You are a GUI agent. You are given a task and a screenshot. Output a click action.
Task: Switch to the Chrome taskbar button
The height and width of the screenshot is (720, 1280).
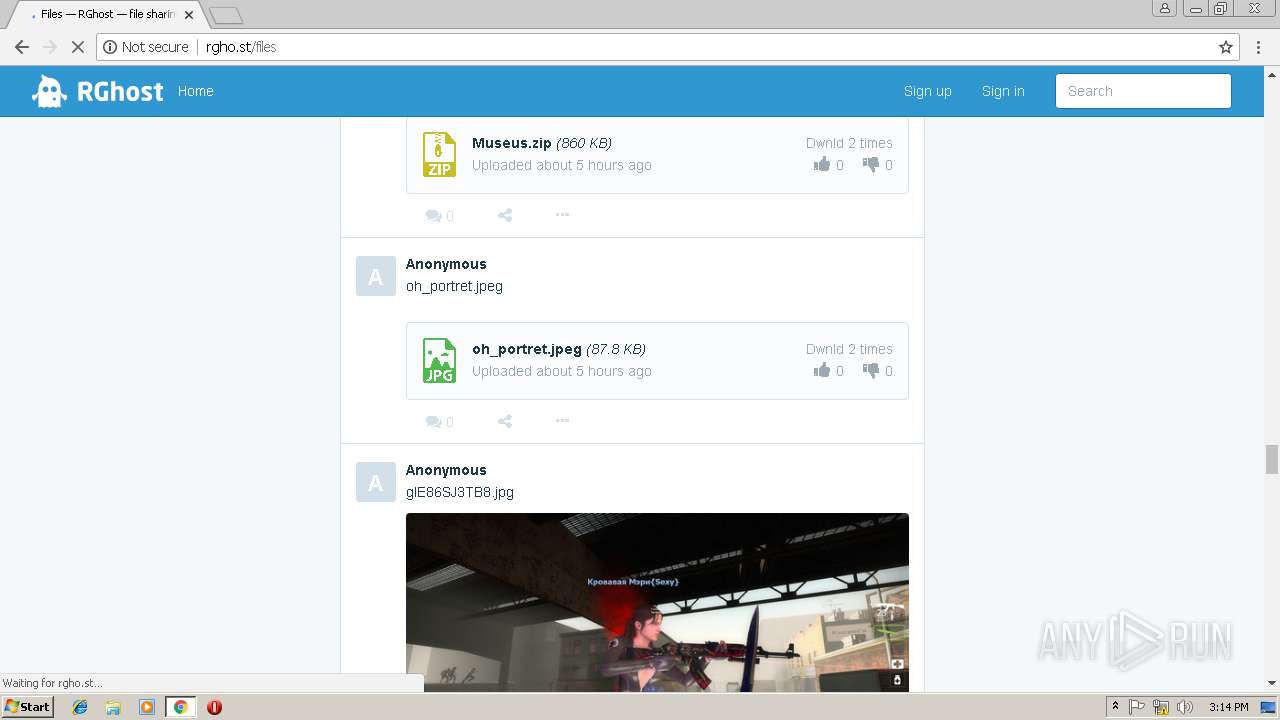pos(180,707)
